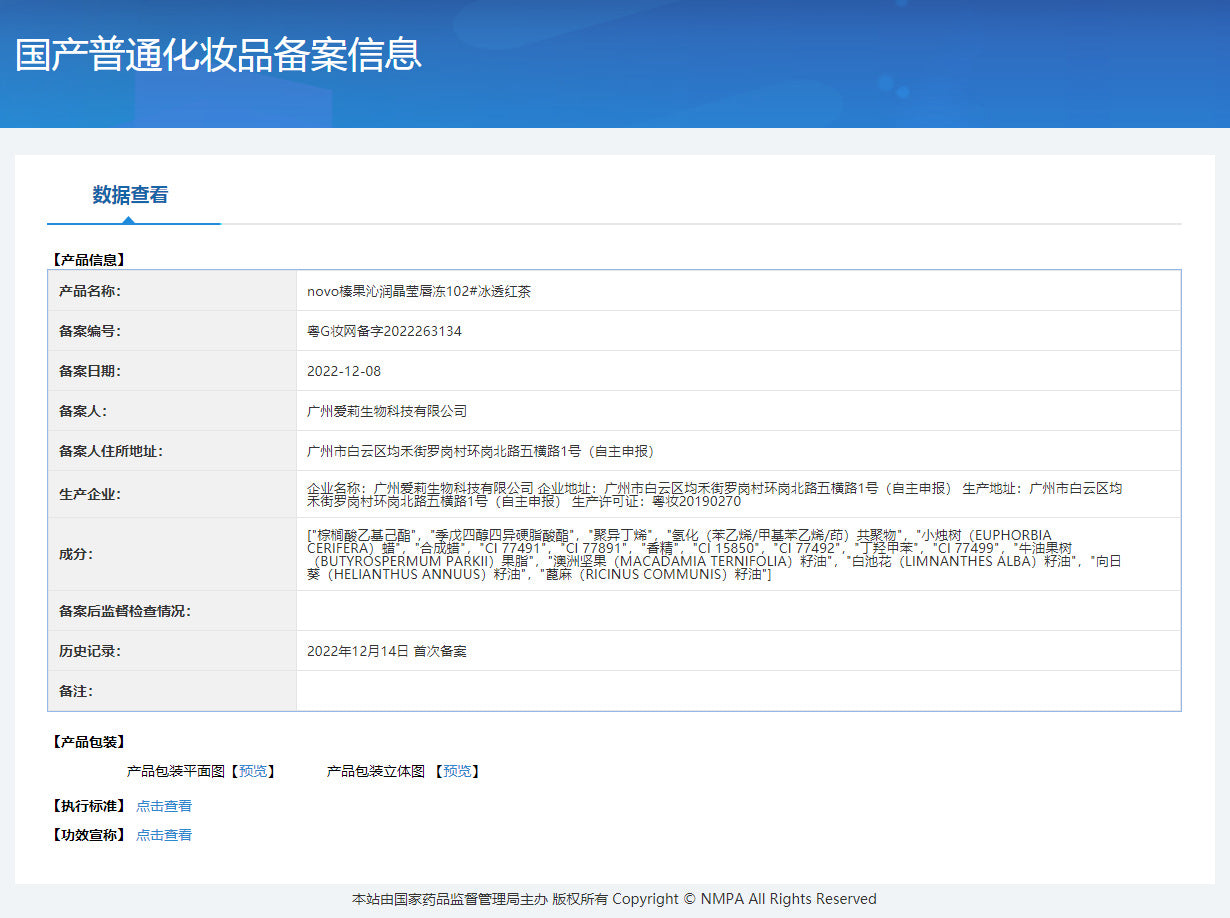Image resolution: width=1230 pixels, height=918 pixels.
Task: Click the 备案人 value 广州爱莉生物科技有限公司
Action: tap(387, 411)
